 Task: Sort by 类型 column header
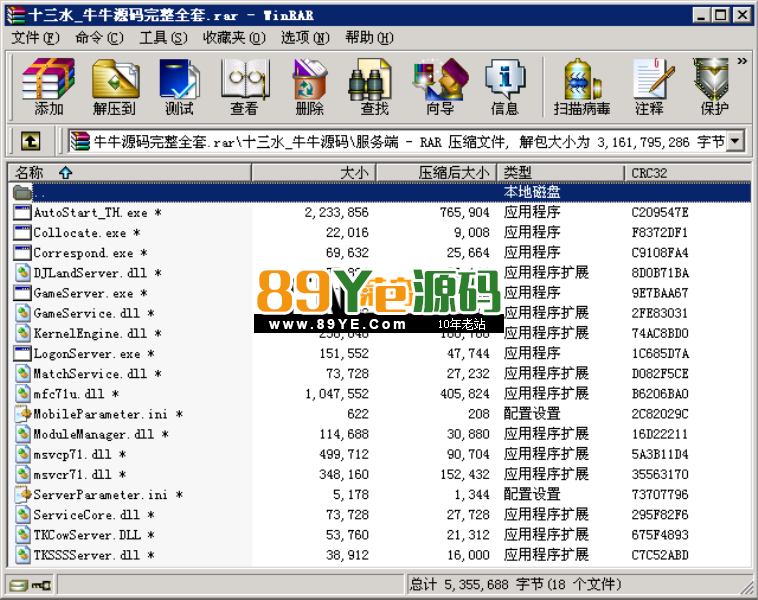click(561, 173)
